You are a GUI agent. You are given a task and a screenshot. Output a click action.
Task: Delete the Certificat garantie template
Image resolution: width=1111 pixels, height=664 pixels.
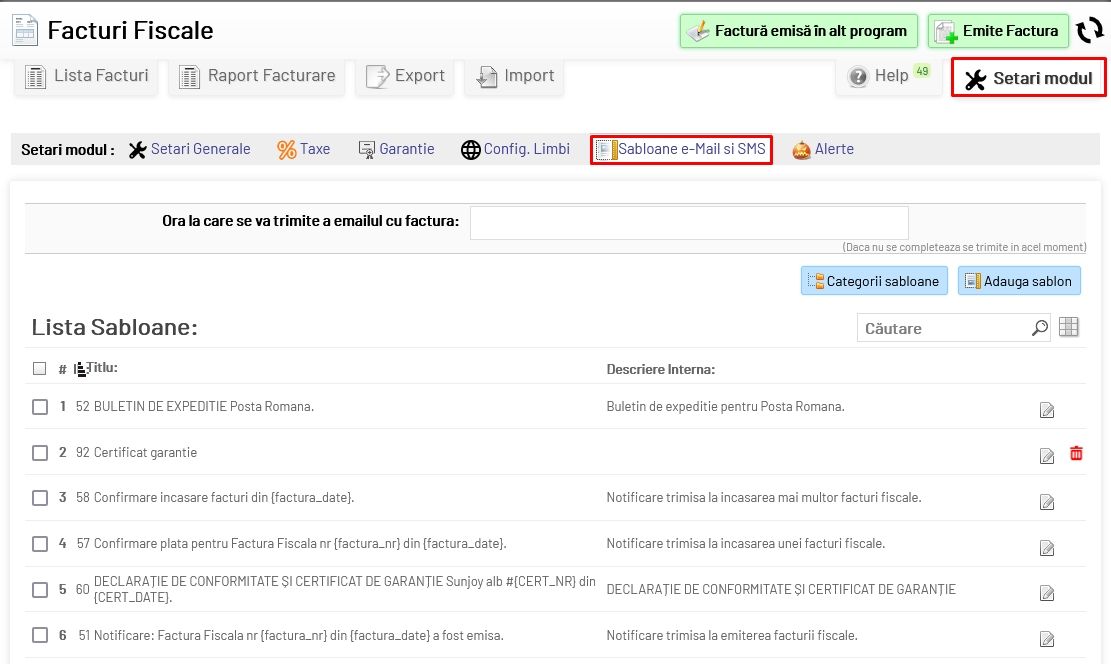[1076, 453]
